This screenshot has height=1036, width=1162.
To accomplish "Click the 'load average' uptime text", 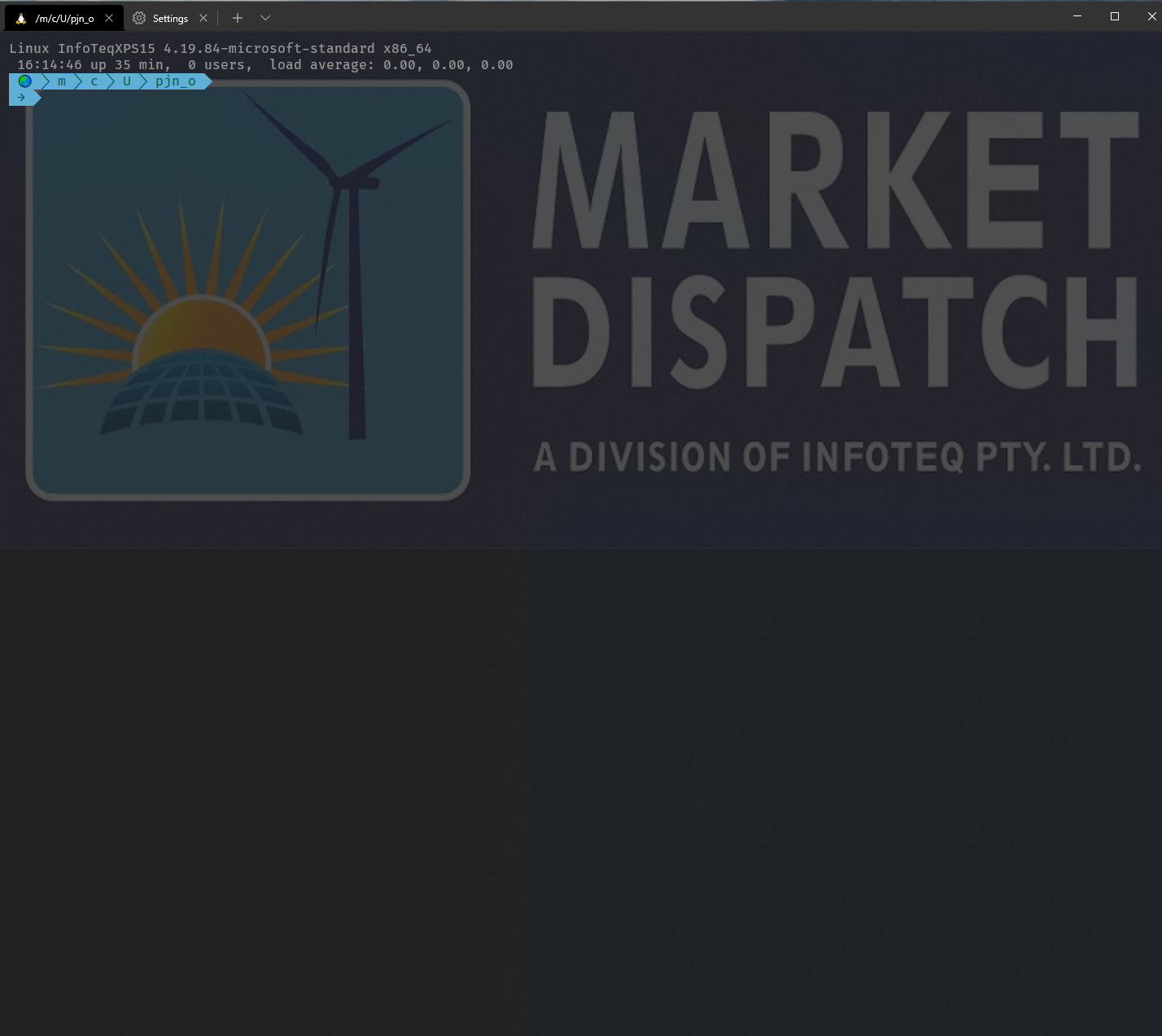I will (x=322, y=65).
